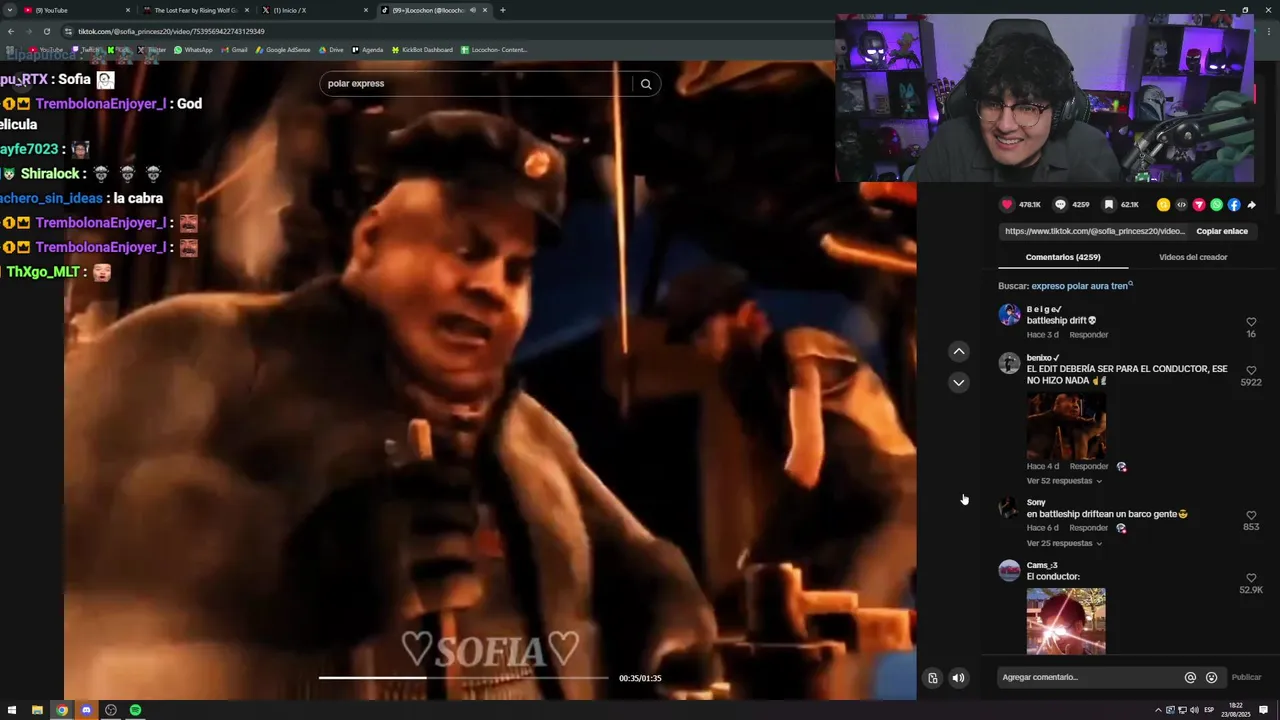Open File Explorer from taskbar
Viewport: 1280px width, 720px height.
(37, 710)
